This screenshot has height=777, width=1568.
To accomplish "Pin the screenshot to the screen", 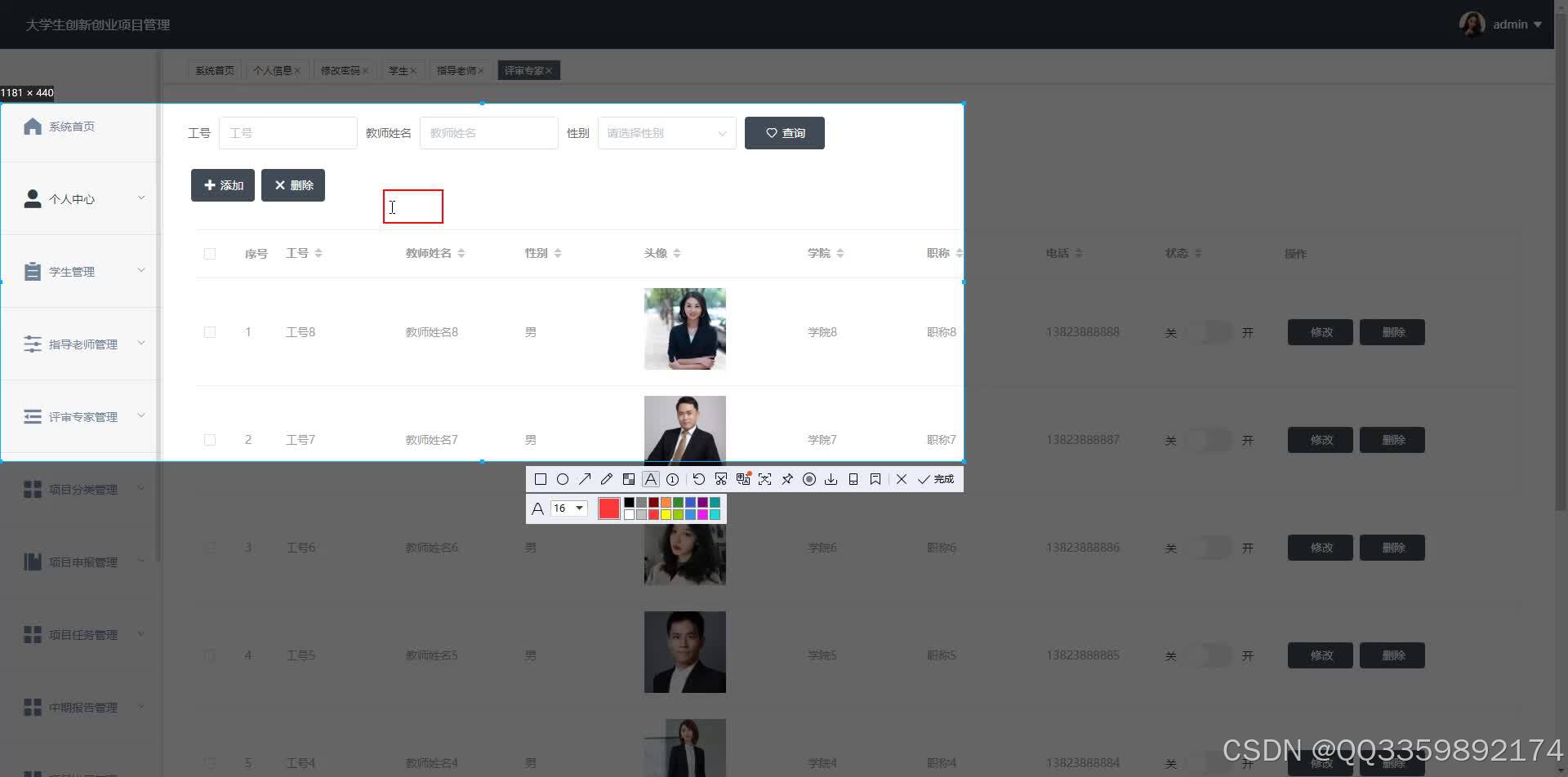I will click(x=787, y=479).
